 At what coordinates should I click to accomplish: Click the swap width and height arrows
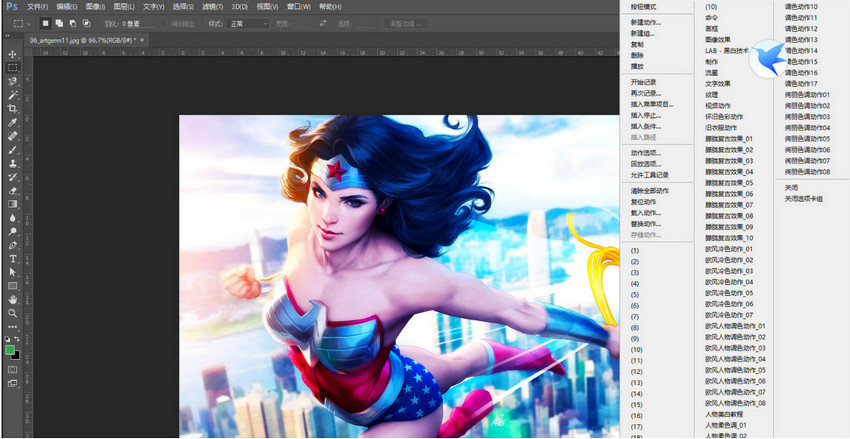(x=324, y=23)
